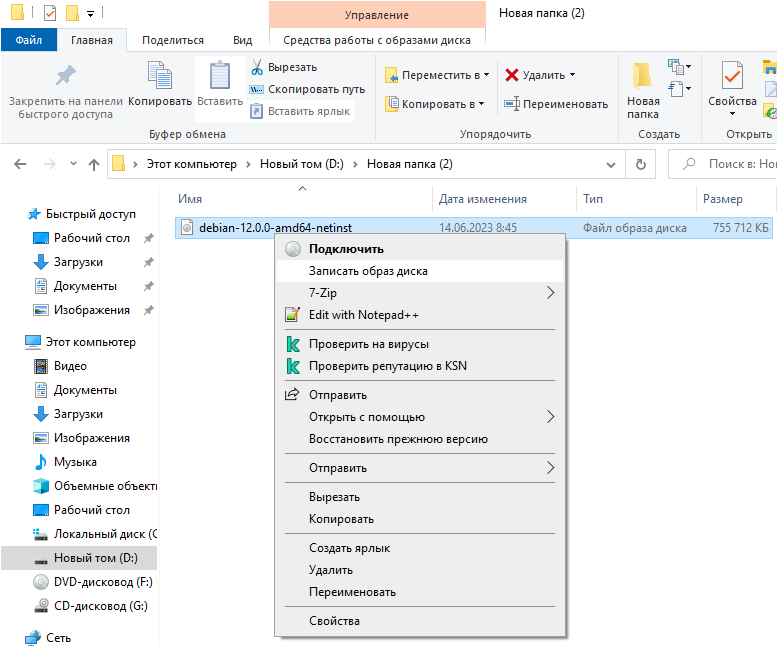Viewport: 777px width, 646px height.
Task: Sort by the Тип column header
Action: [593, 199]
